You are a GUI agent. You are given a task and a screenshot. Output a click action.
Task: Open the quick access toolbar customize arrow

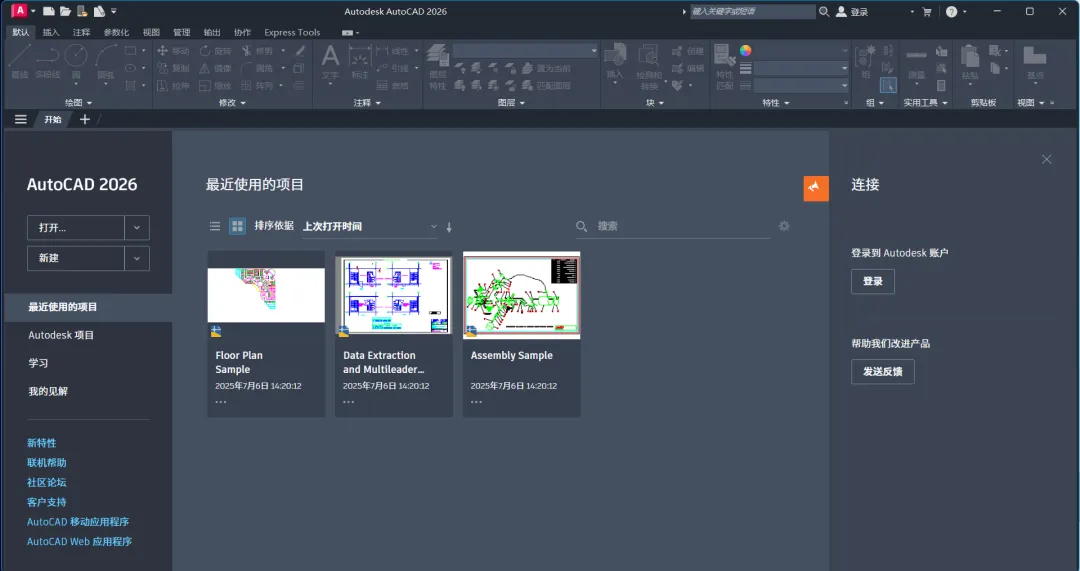point(114,11)
